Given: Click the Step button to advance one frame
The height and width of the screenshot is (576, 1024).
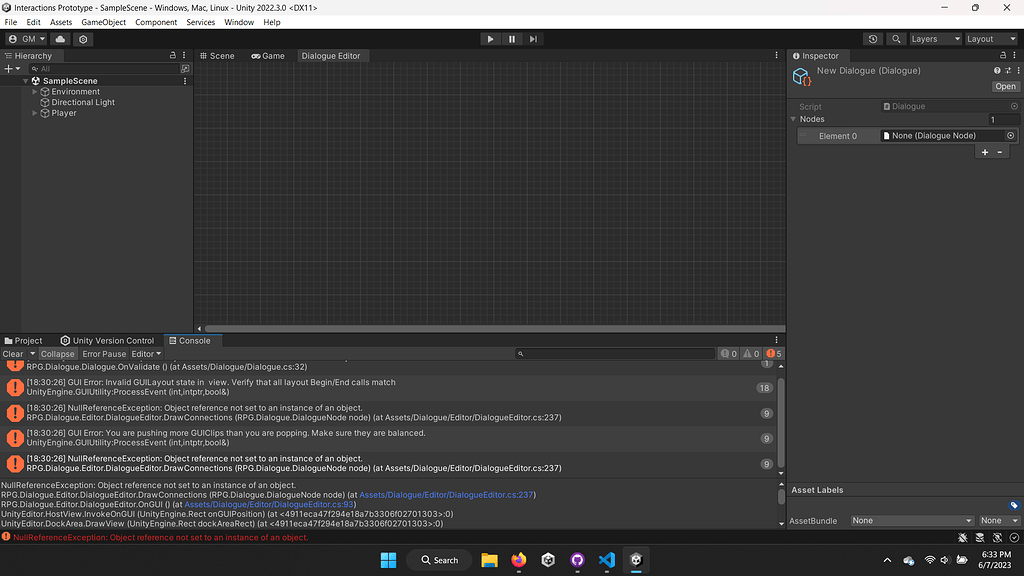Looking at the screenshot, I should click(x=533, y=39).
